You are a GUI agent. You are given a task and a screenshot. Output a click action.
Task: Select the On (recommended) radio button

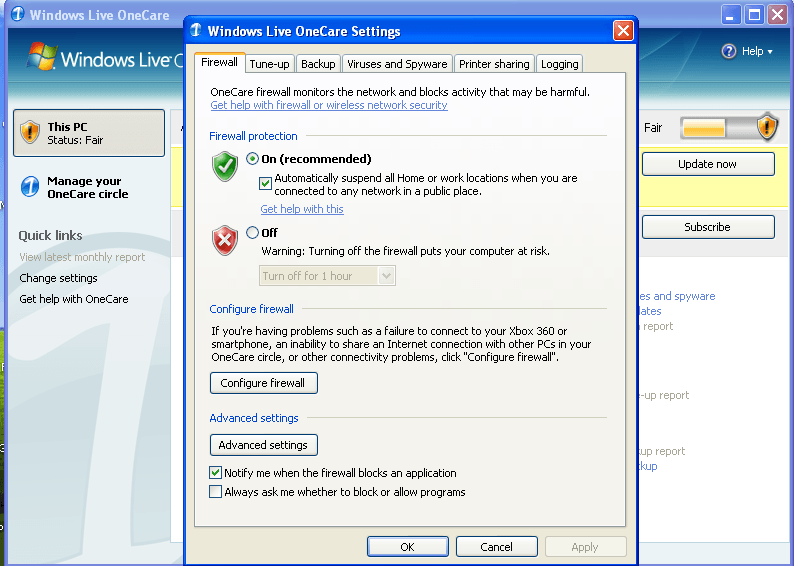[252, 159]
